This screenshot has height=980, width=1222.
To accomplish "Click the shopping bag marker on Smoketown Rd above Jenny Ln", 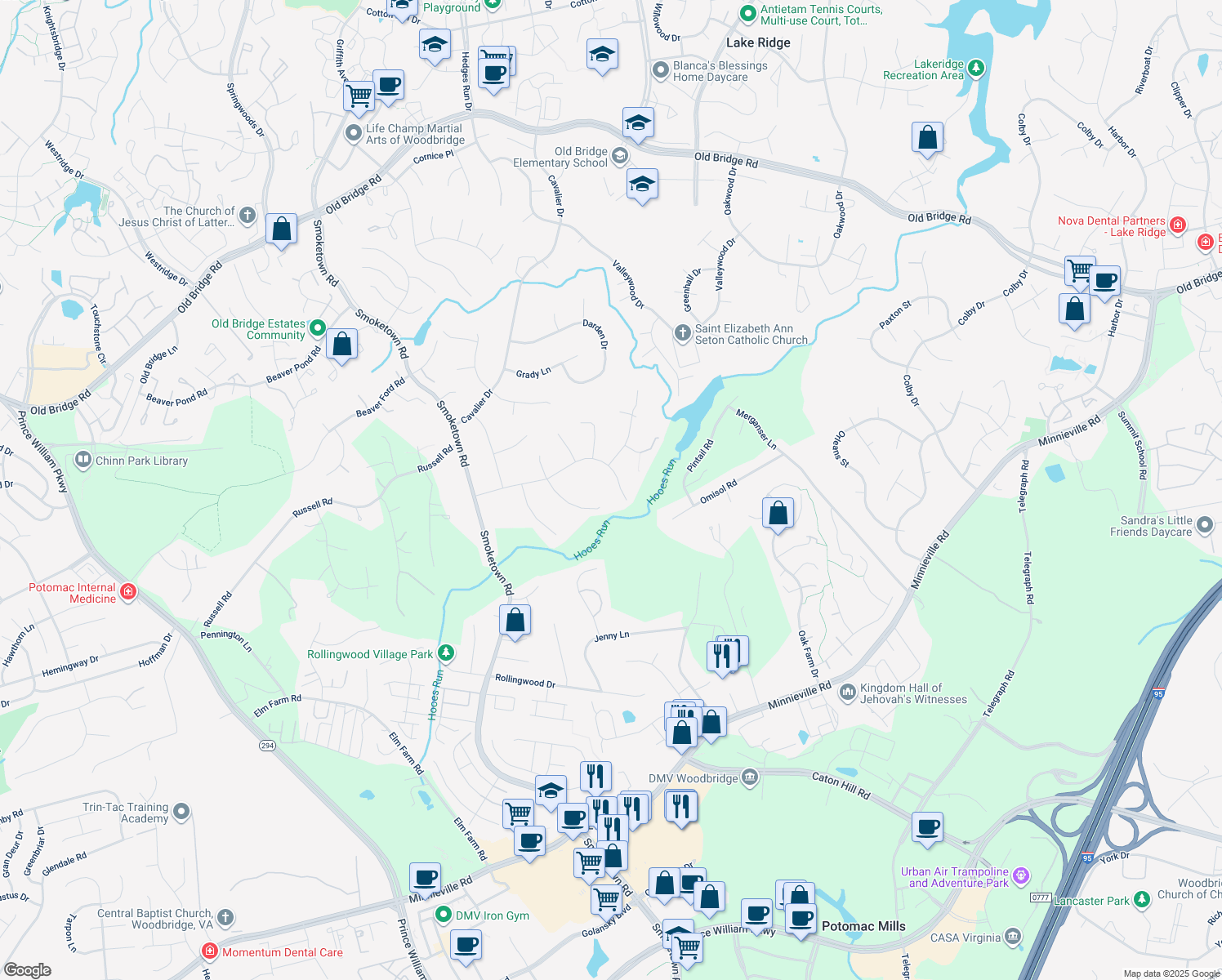I will (x=515, y=621).
